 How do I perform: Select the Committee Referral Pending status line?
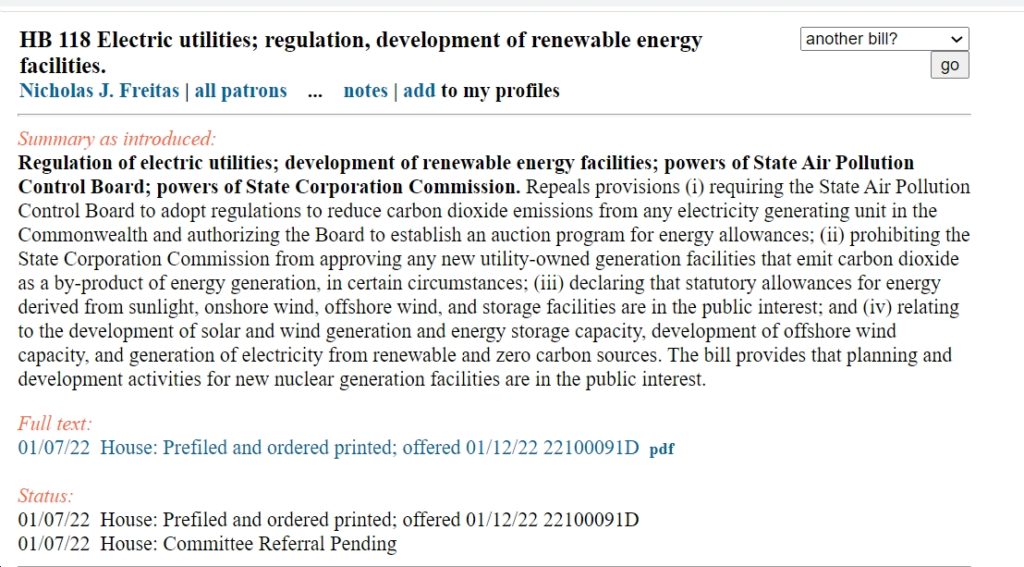[207, 543]
